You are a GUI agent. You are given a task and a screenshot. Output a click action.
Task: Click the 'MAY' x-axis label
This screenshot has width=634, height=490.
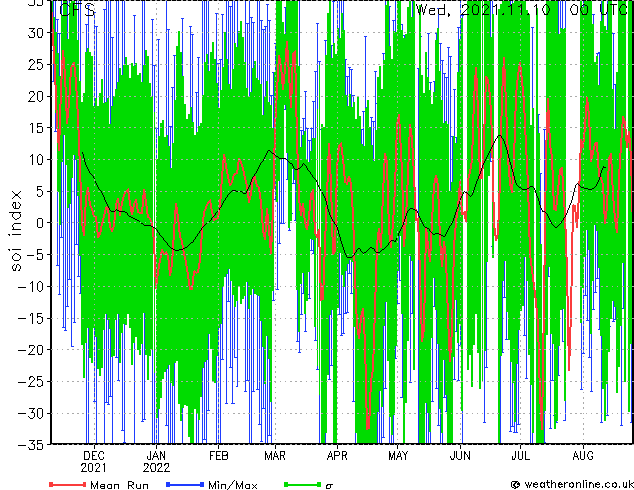click(398, 456)
